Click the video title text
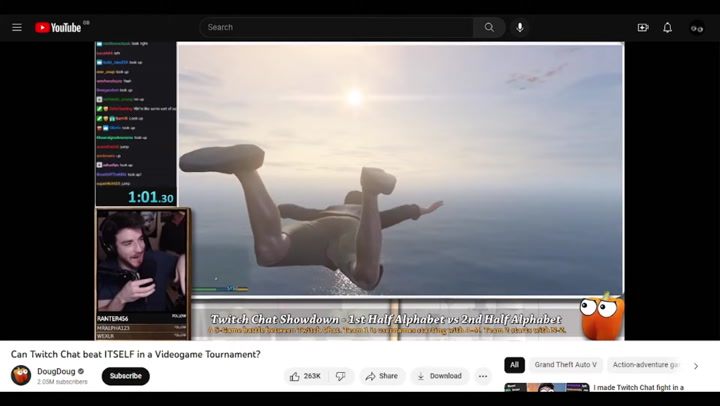Screen dimensions: 720x406 (135, 354)
